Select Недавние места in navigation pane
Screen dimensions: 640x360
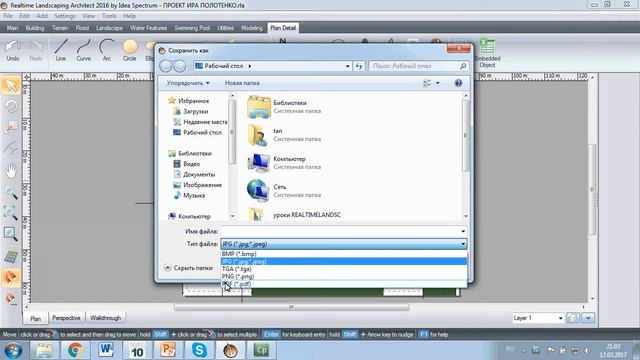[200, 122]
